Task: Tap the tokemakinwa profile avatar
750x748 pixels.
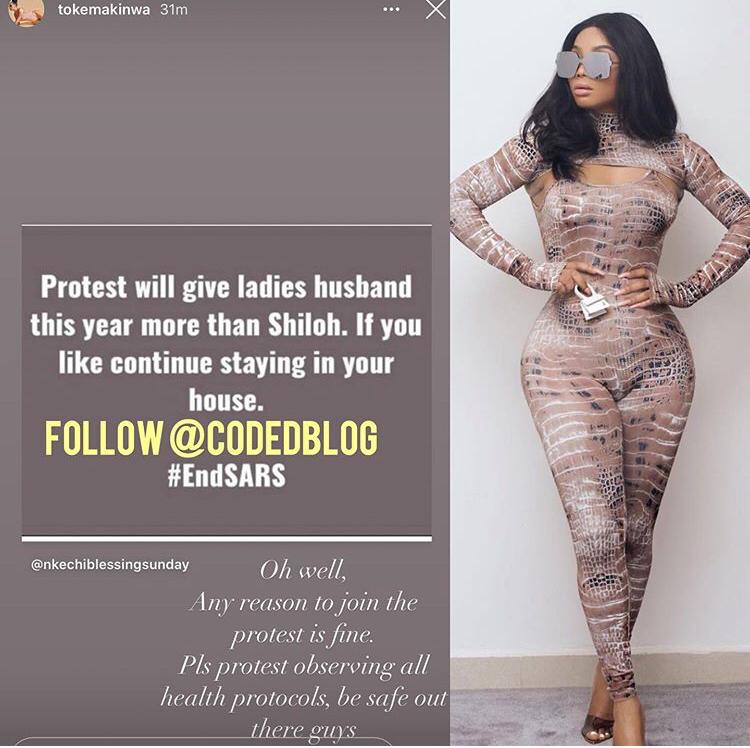Action: click(26, 12)
